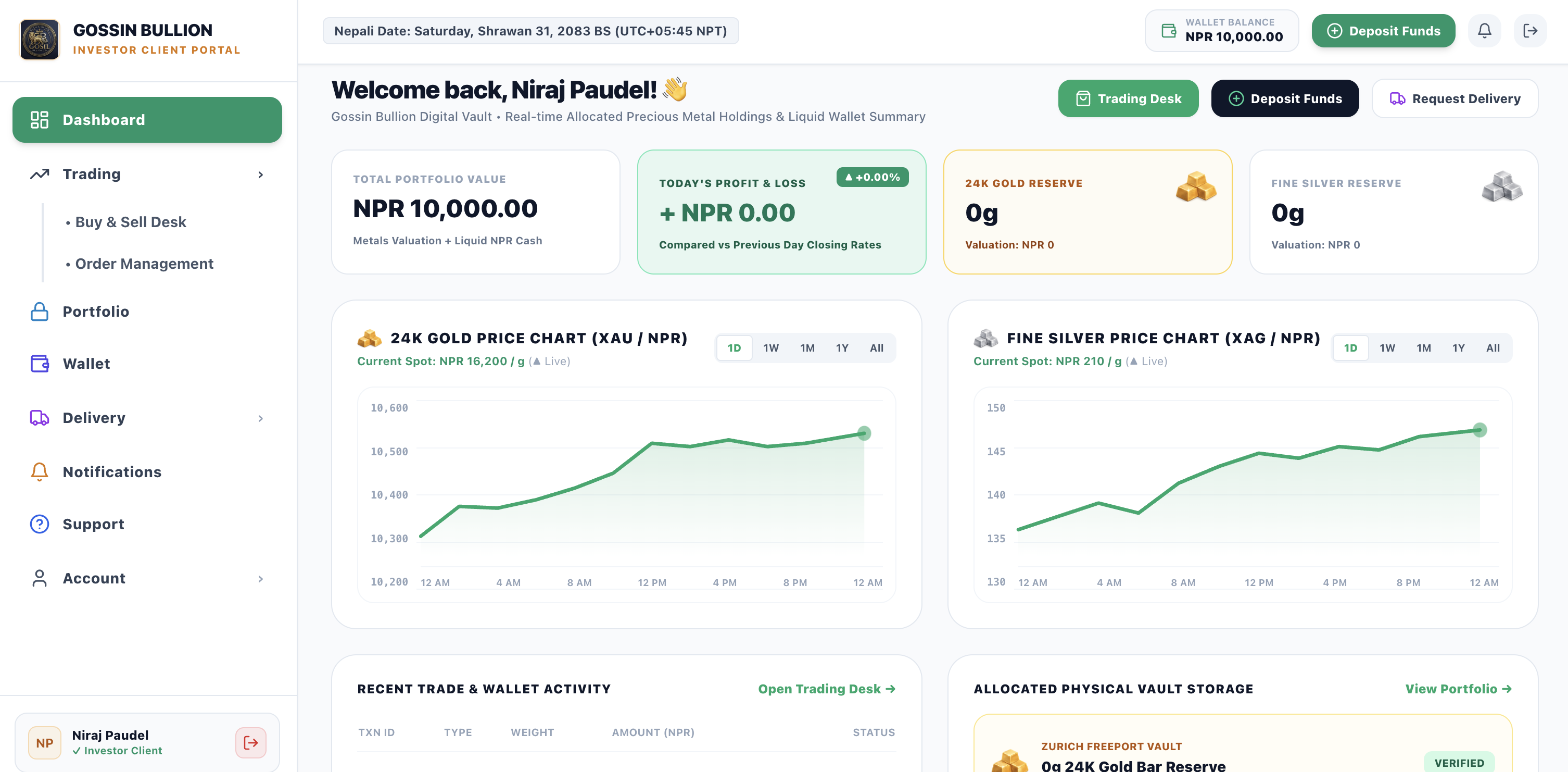The width and height of the screenshot is (1568, 772).
Task: Open Support section
Action: point(147,524)
